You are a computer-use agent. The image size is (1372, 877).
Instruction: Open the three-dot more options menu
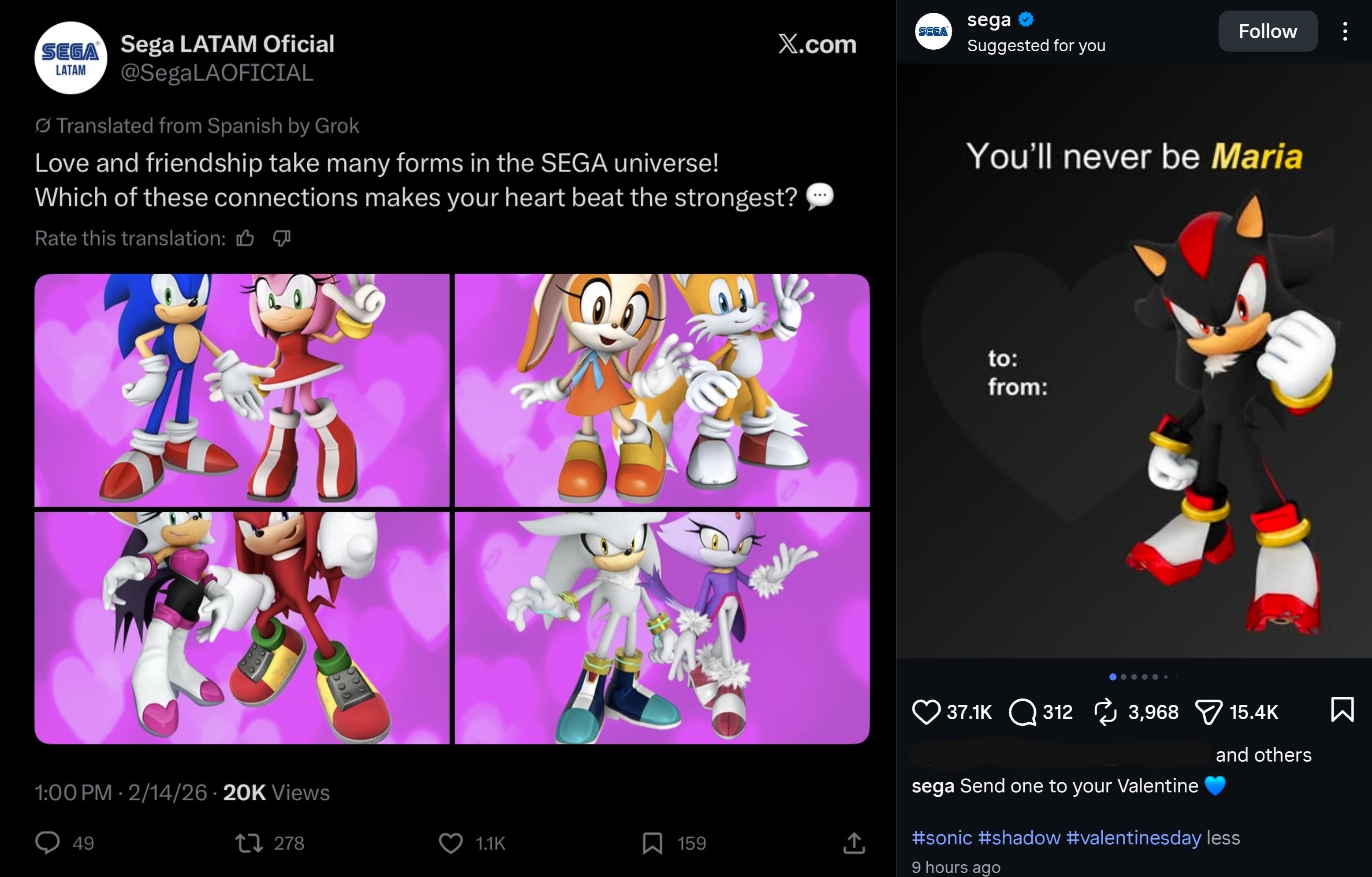tap(1345, 31)
